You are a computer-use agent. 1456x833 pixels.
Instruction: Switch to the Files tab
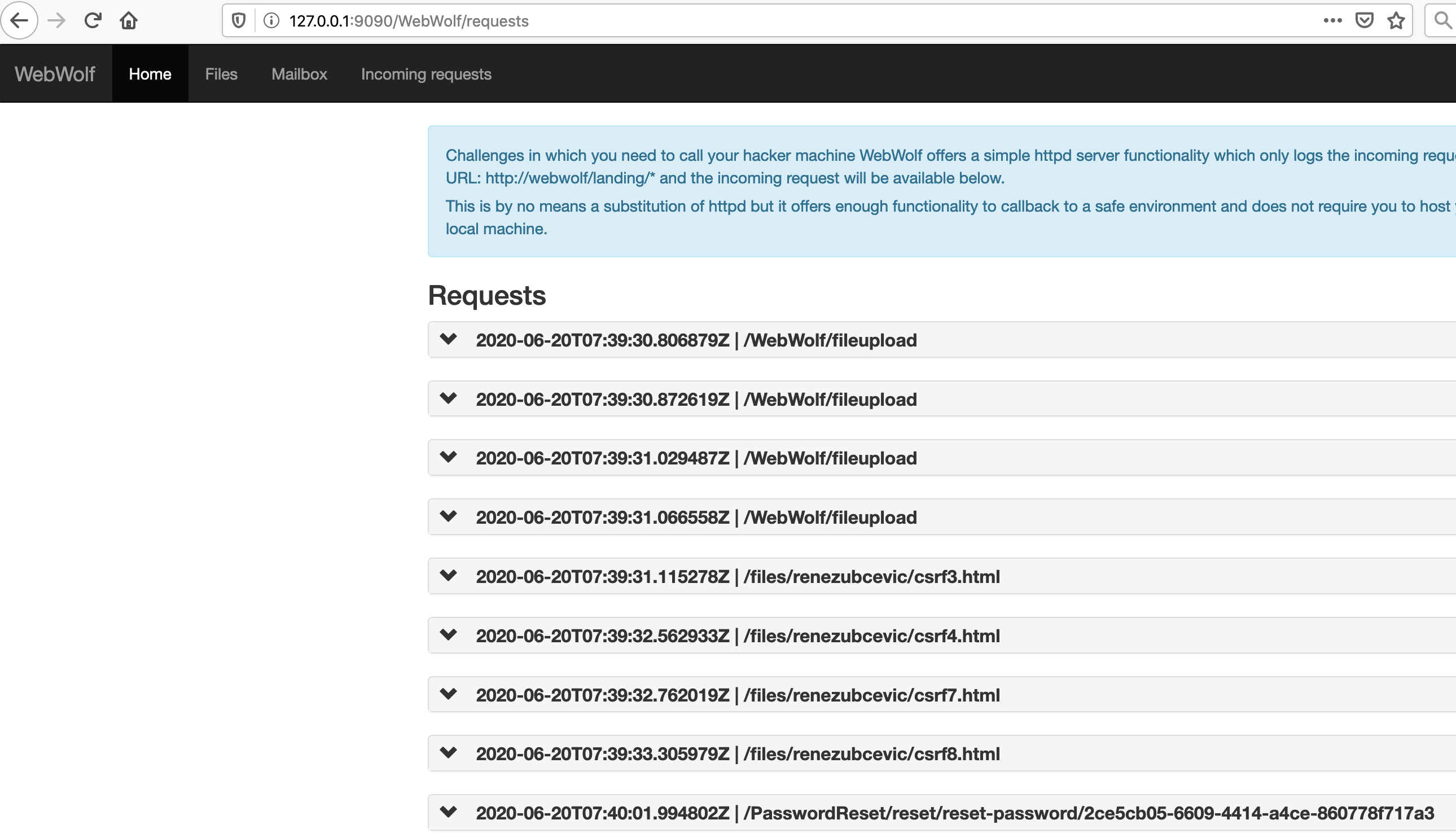pos(221,73)
